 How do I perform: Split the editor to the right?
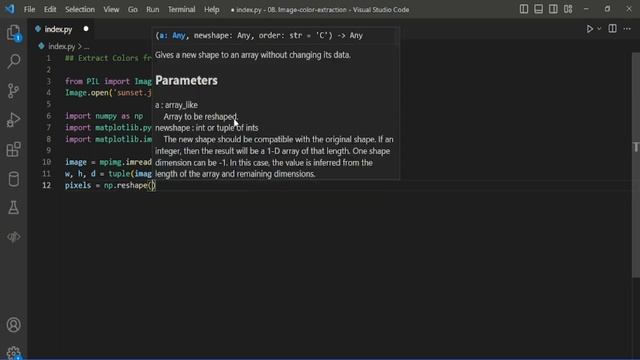click(612, 29)
